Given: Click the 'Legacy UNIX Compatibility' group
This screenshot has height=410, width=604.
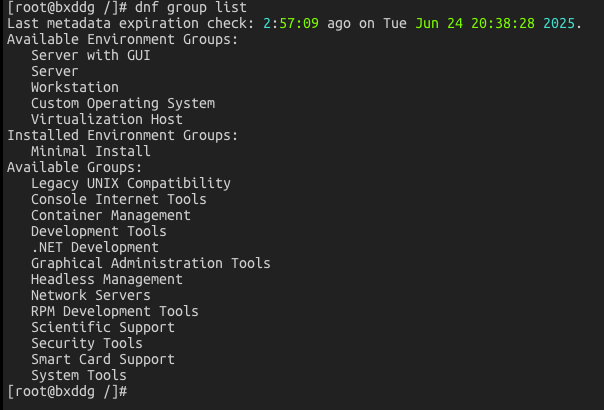Looking at the screenshot, I should [x=131, y=183].
